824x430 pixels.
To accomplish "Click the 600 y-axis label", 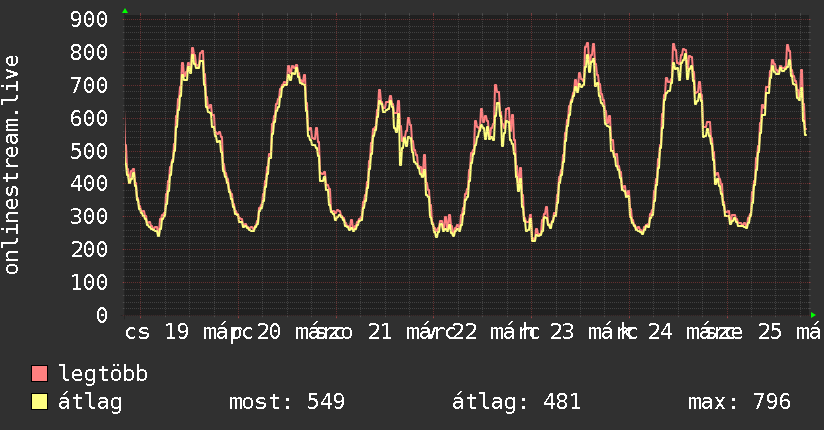I will click(x=89, y=118).
